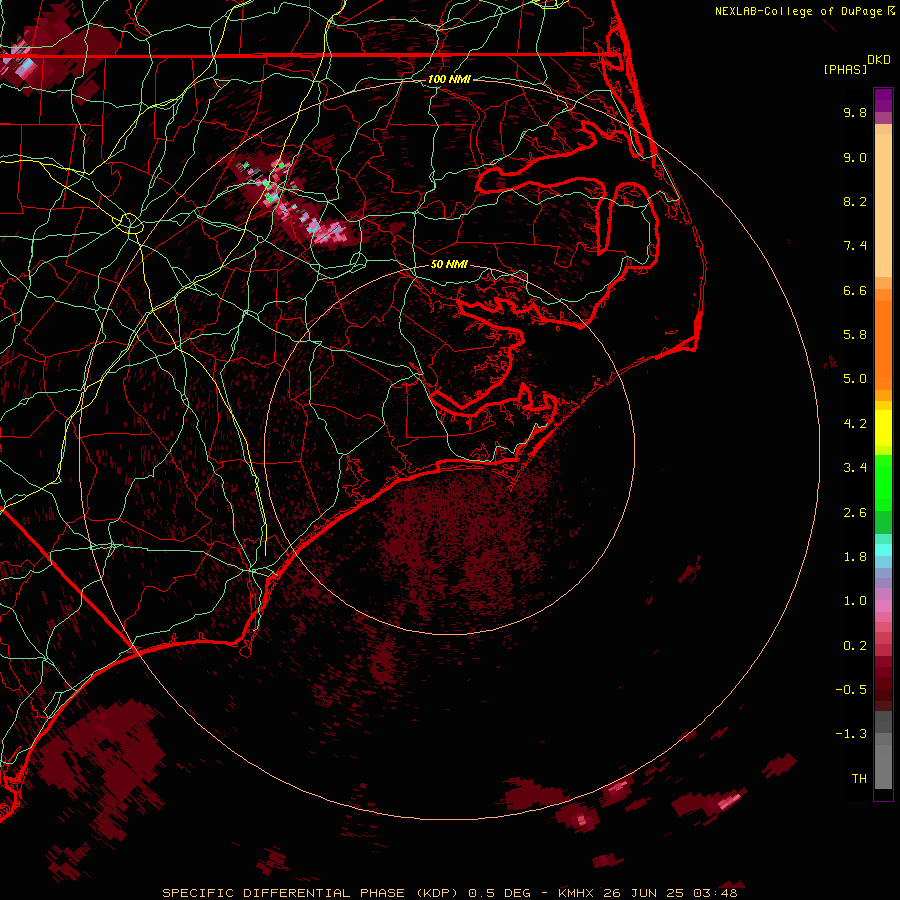
Task: Click the 6.6 scale value
Action: coord(855,290)
